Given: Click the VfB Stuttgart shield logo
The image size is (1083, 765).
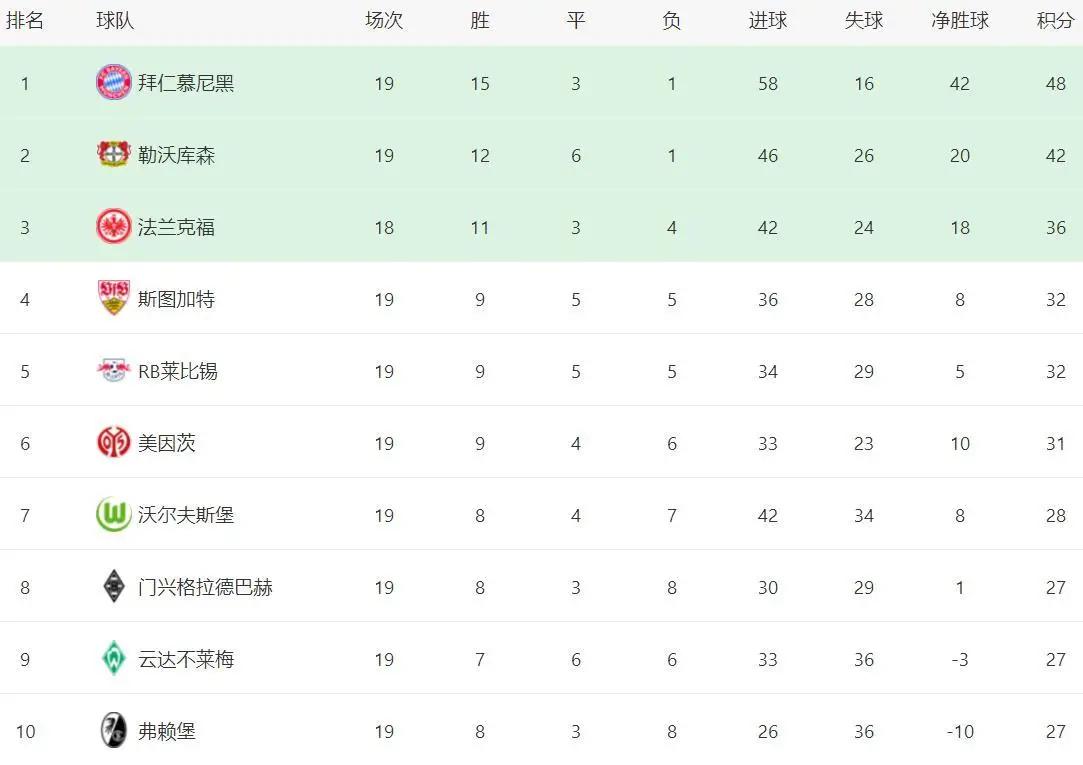Looking at the screenshot, I should (114, 298).
